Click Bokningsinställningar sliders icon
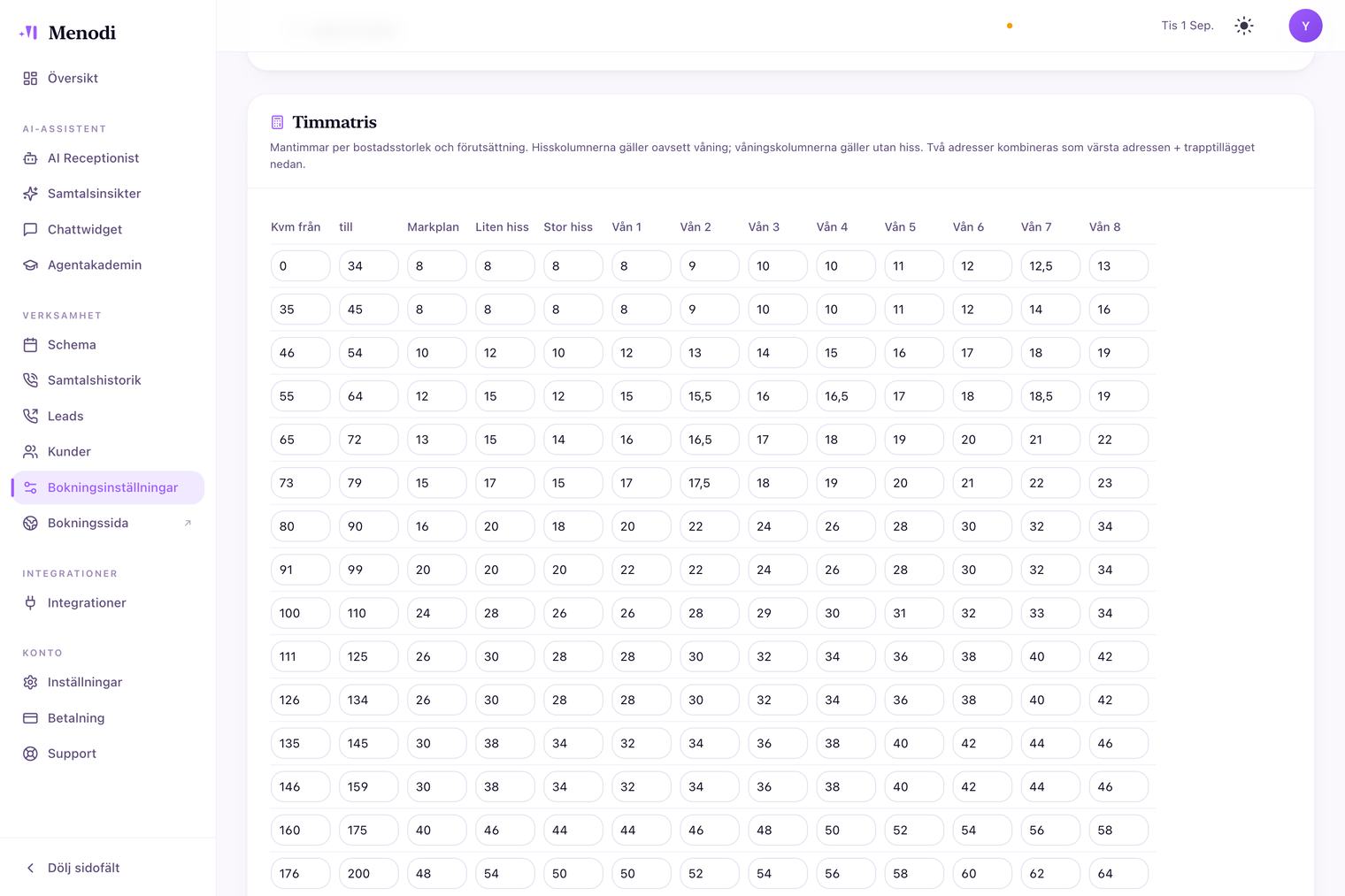Viewport: 1345px width, 896px height. coord(30,488)
